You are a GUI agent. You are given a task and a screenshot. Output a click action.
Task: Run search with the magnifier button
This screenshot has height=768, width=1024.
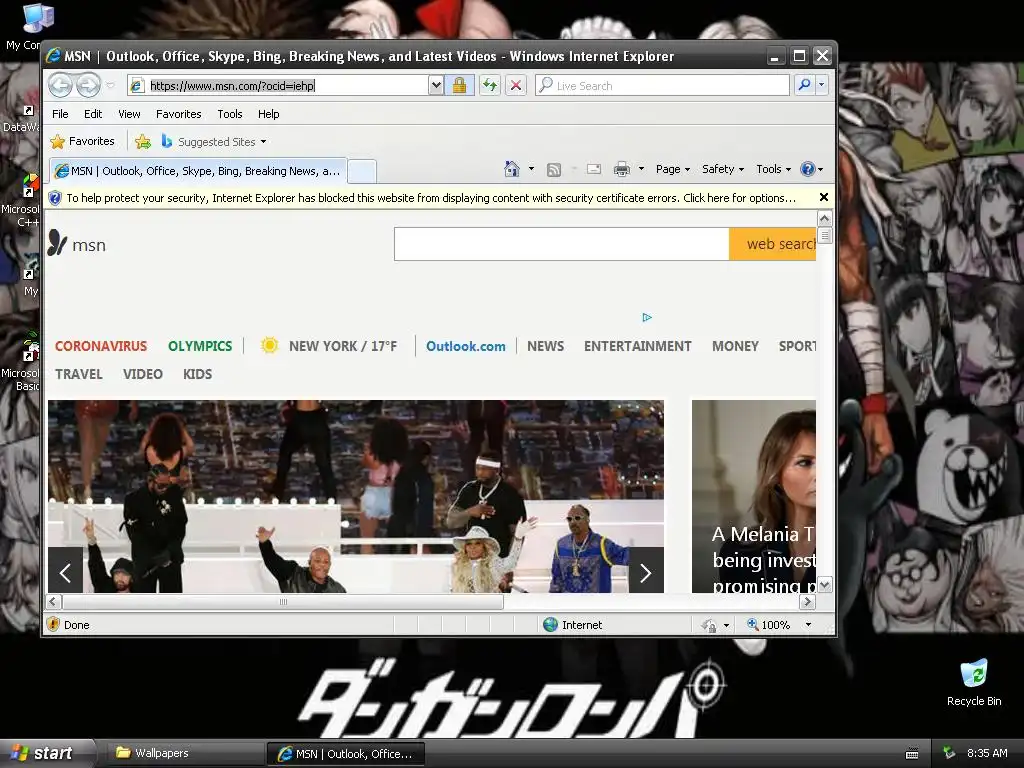tap(805, 85)
